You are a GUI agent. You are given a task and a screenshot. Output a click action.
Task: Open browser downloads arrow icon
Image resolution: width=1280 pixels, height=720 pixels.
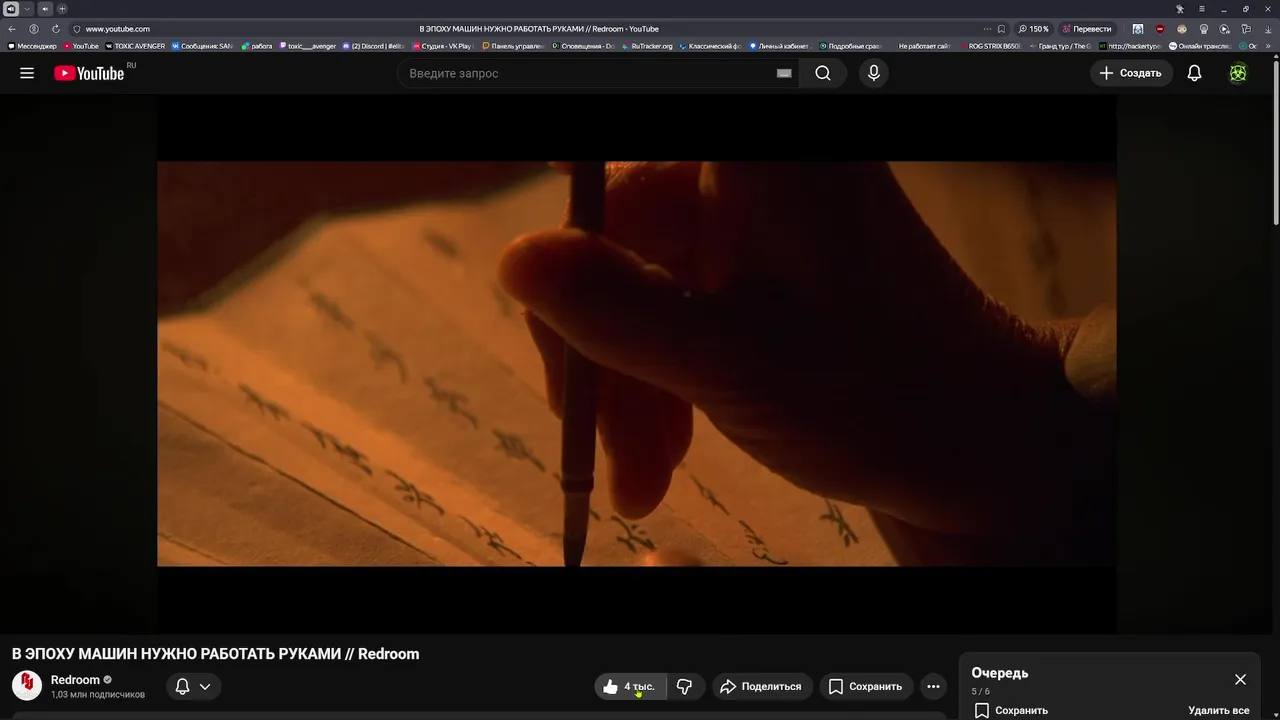[x=1268, y=29]
